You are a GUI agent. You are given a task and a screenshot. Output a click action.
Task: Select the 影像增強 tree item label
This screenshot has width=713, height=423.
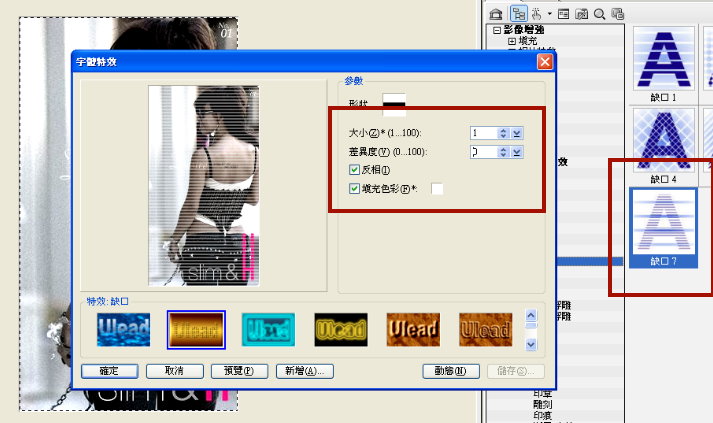pyautogui.click(x=523, y=30)
